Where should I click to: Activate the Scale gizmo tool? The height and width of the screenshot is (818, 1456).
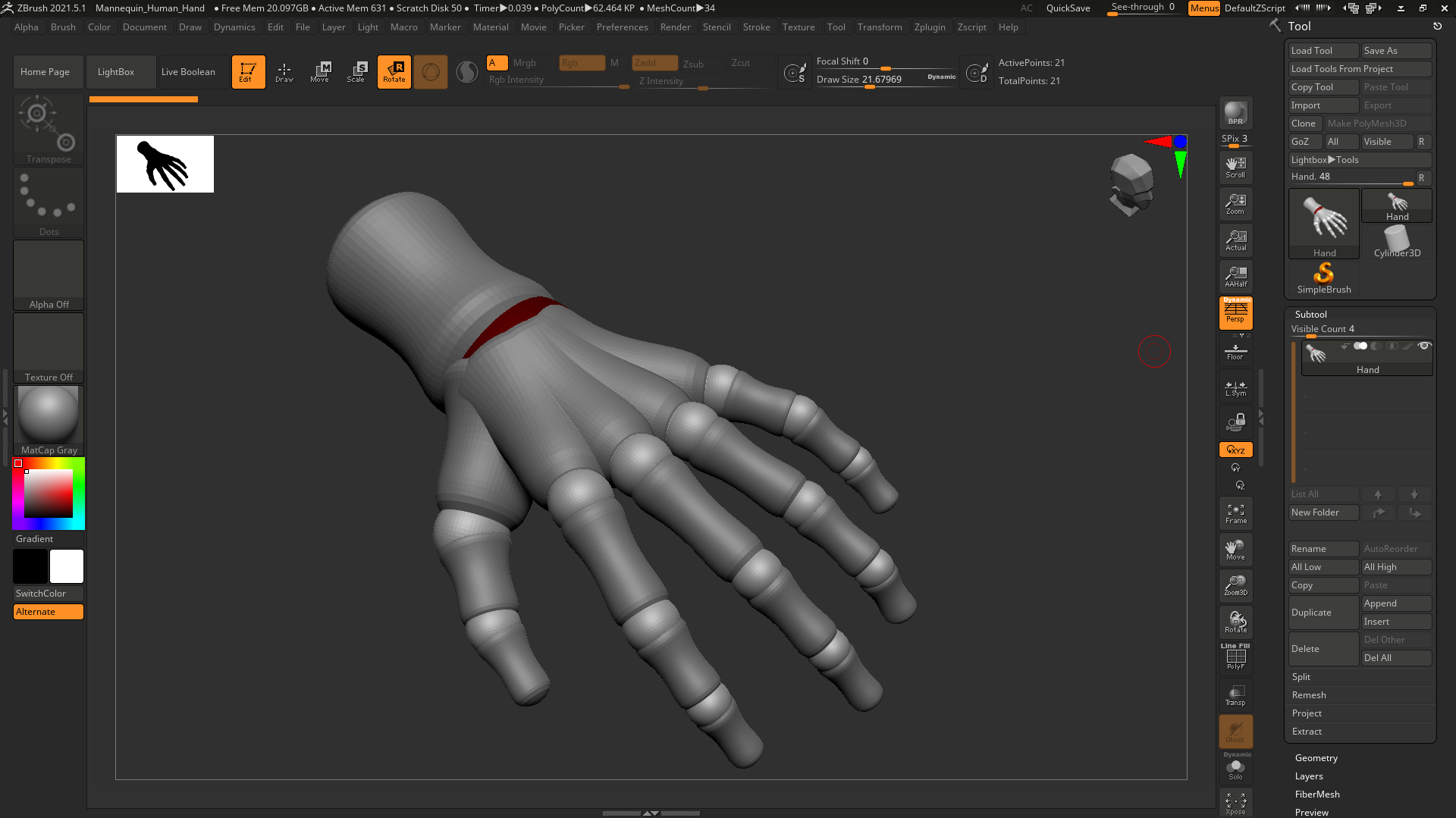[356, 72]
